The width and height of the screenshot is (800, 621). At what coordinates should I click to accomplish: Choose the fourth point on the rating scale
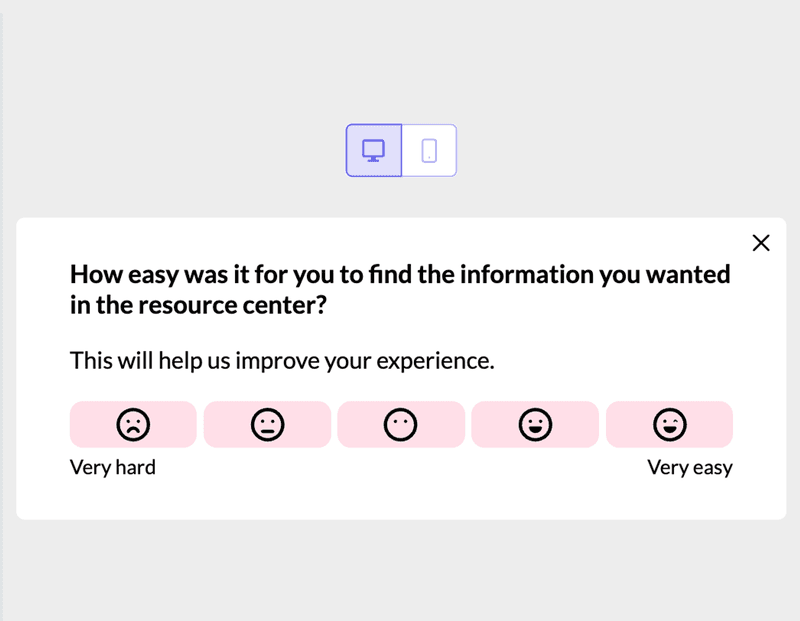[x=535, y=424]
